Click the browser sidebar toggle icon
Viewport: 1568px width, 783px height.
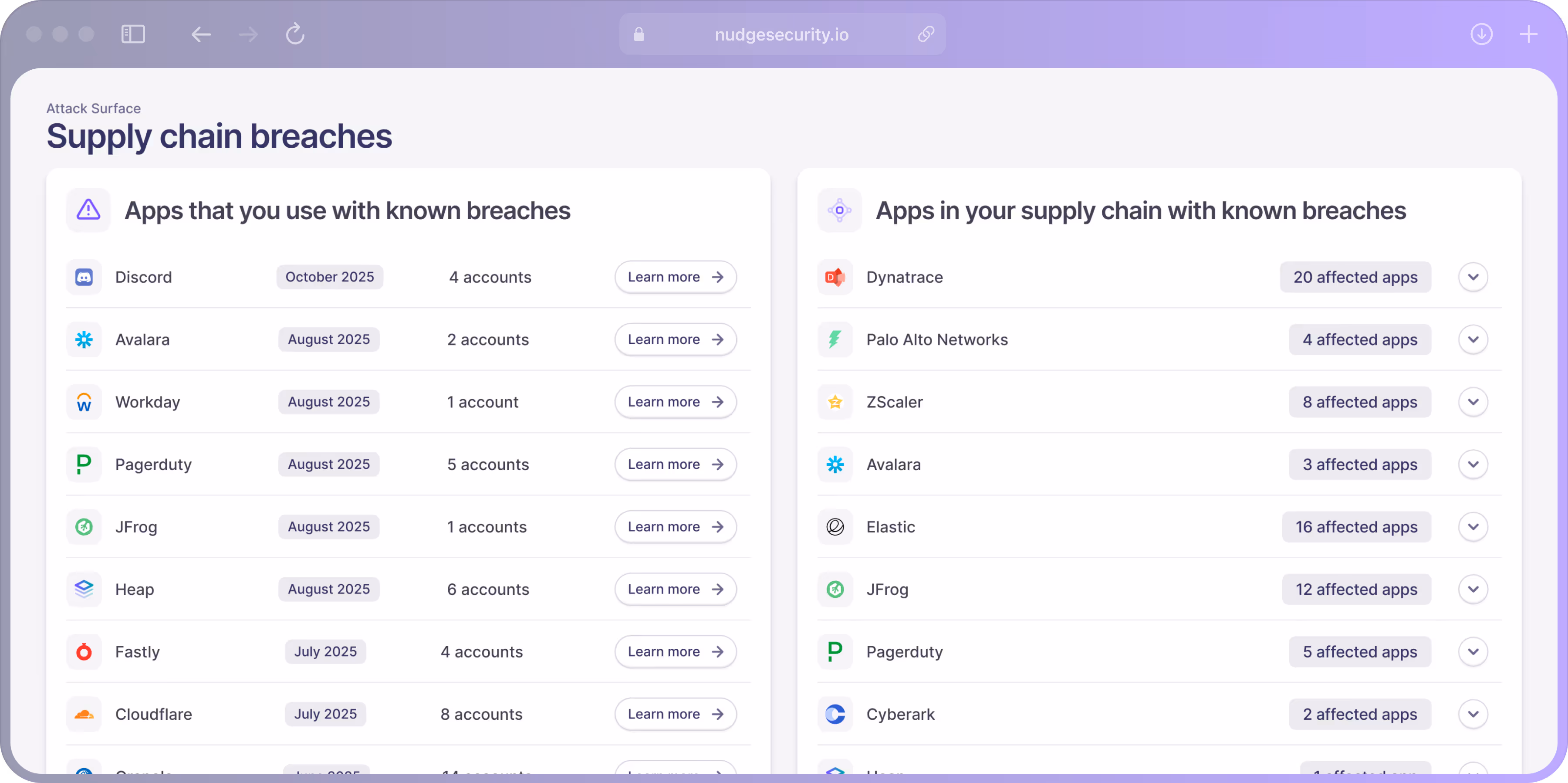[133, 34]
